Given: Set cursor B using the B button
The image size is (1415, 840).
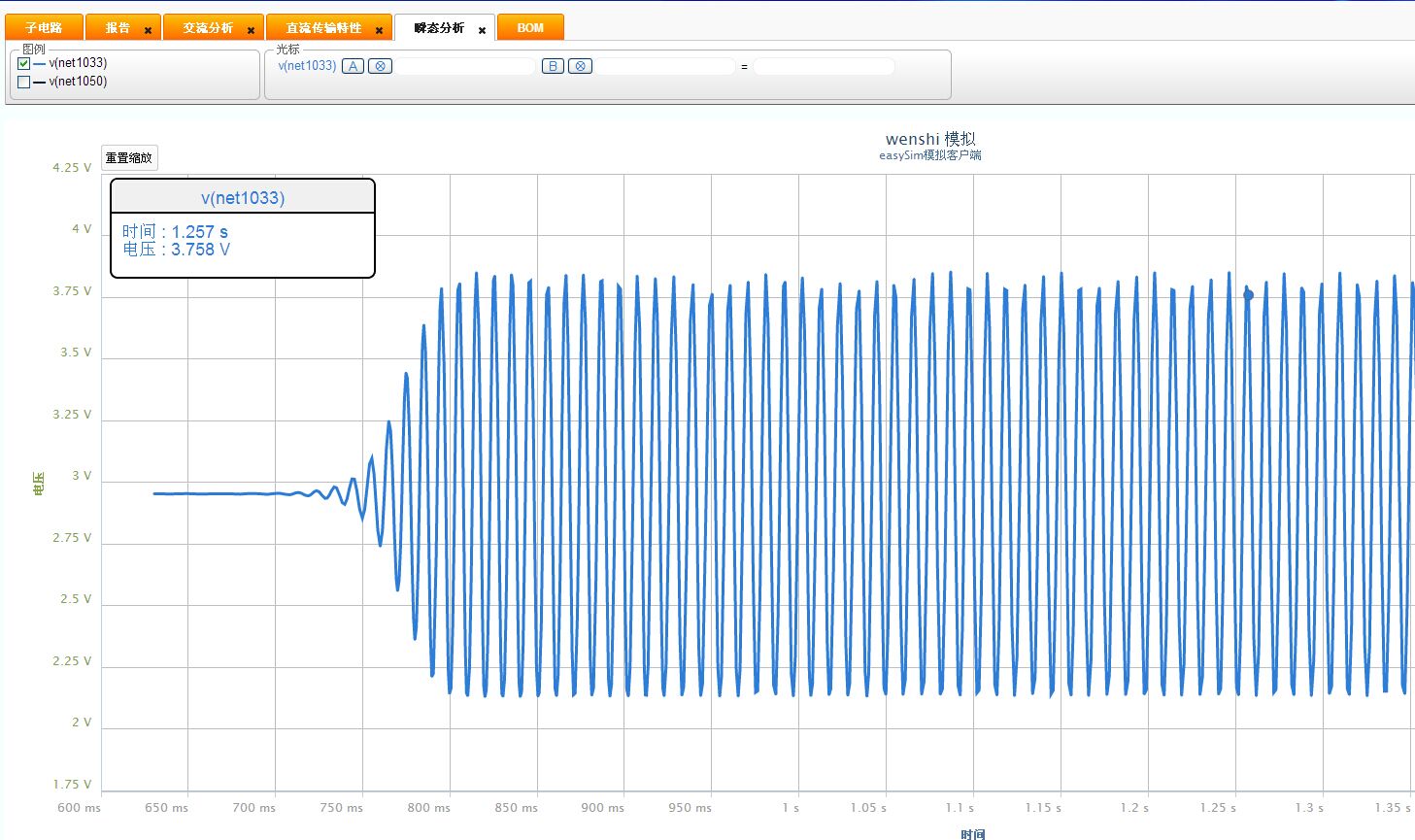Looking at the screenshot, I should tap(553, 66).
